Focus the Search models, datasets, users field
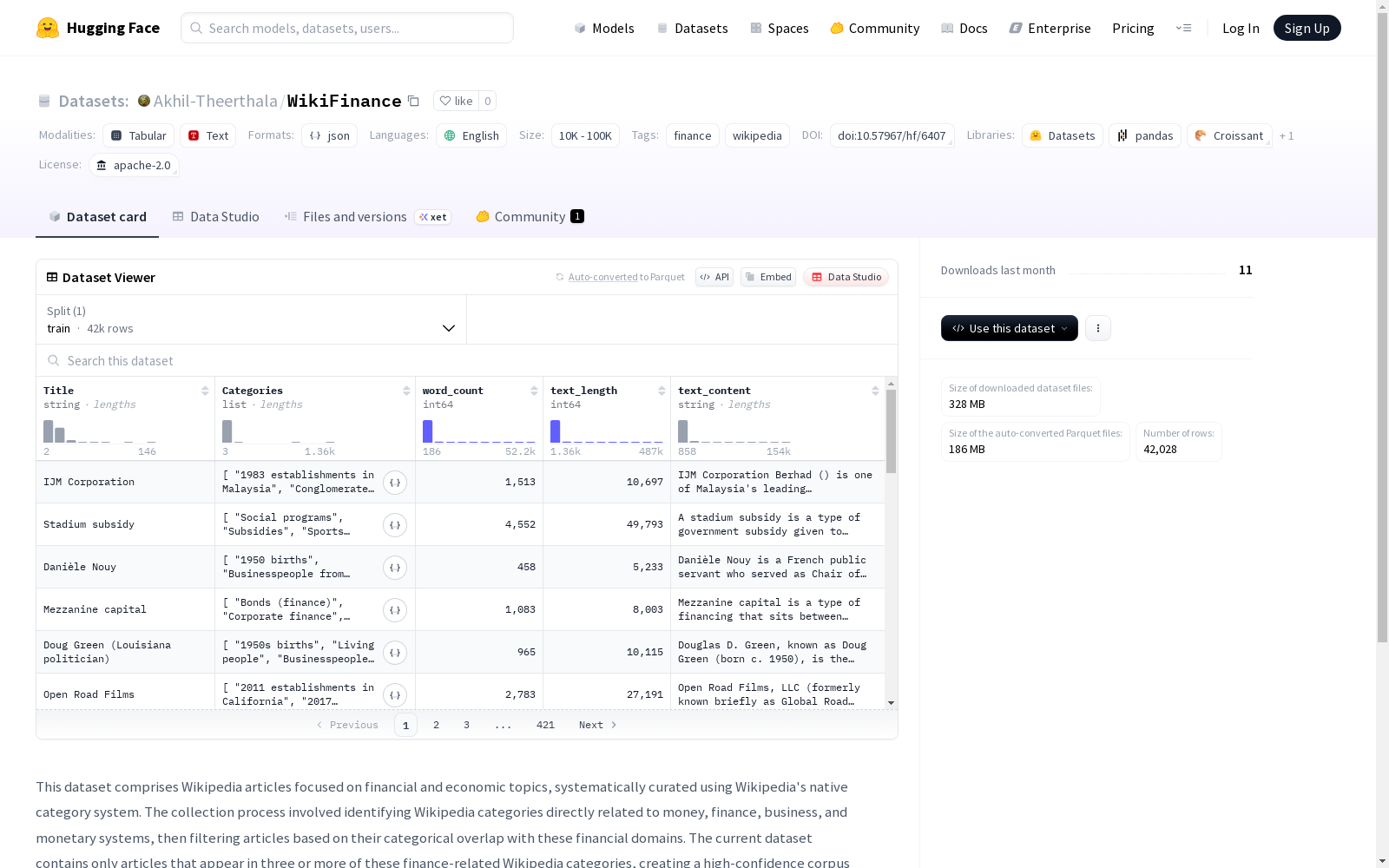Screen dimensions: 1389x868 click(x=347, y=28)
